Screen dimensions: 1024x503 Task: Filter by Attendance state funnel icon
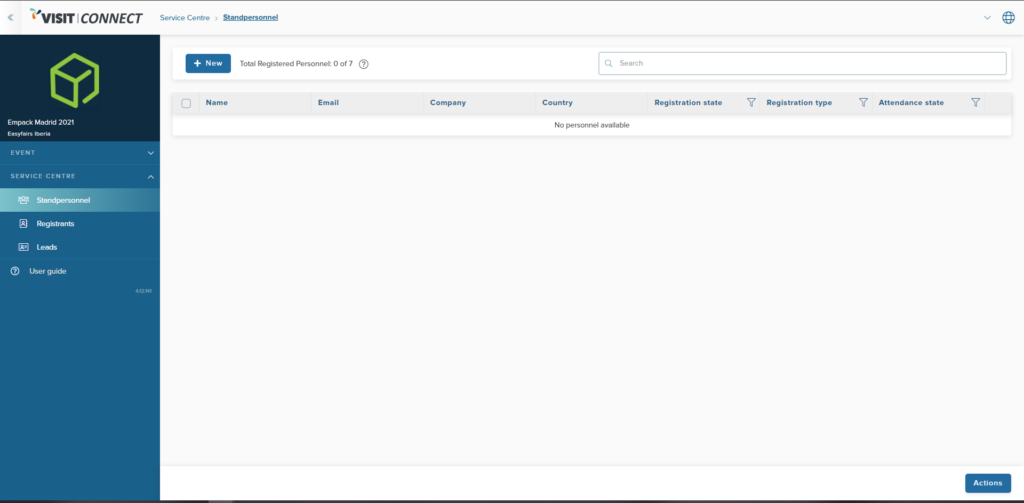975,103
